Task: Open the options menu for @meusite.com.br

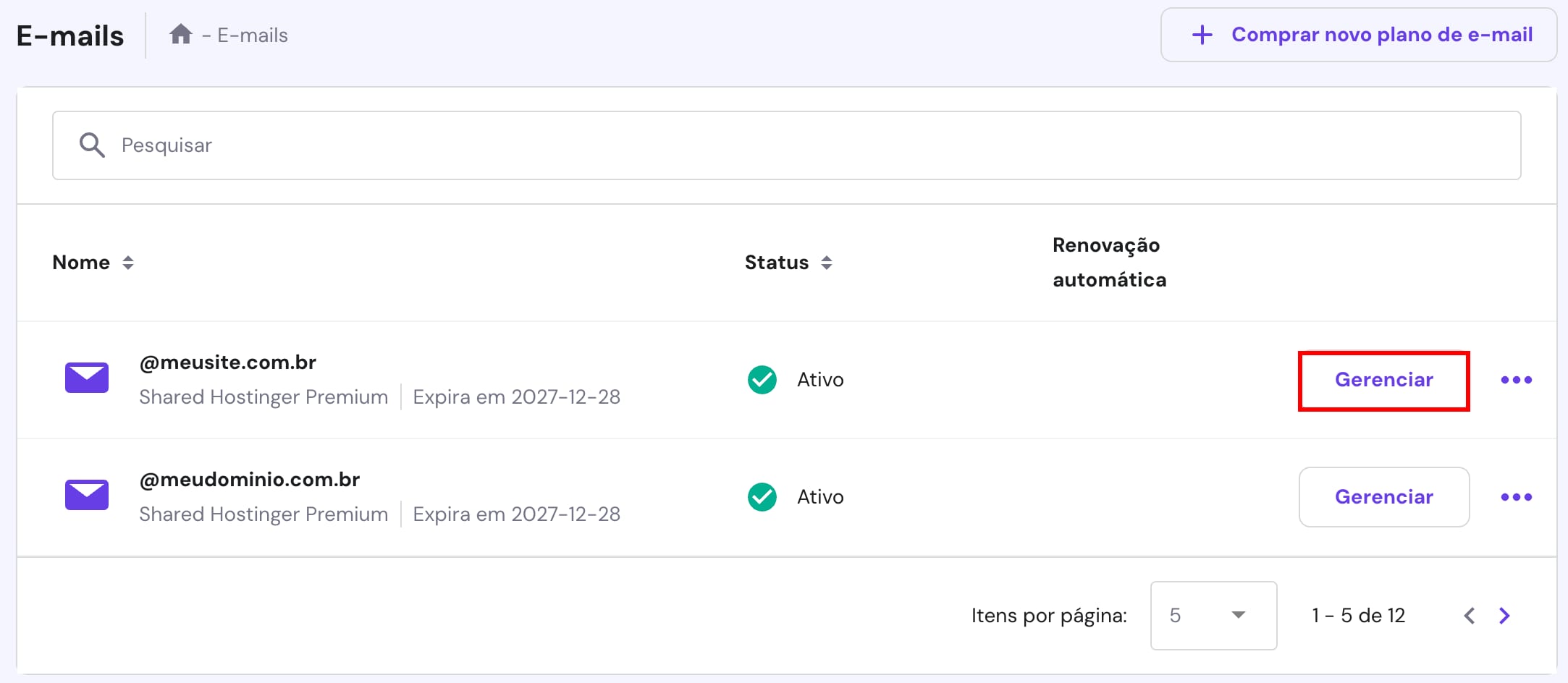Action: click(x=1517, y=379)
